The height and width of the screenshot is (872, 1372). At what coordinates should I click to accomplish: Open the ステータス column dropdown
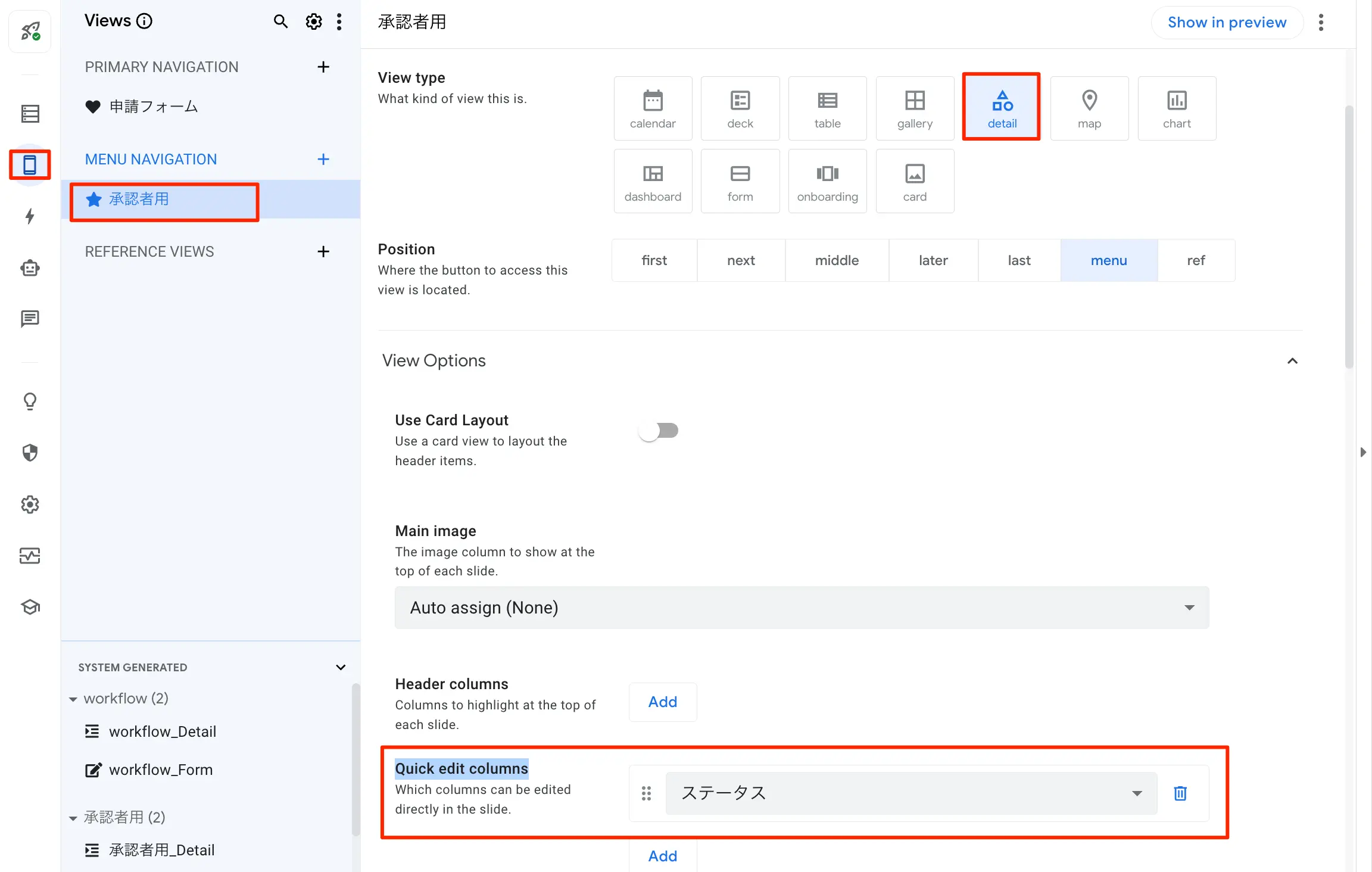[910, 793]
